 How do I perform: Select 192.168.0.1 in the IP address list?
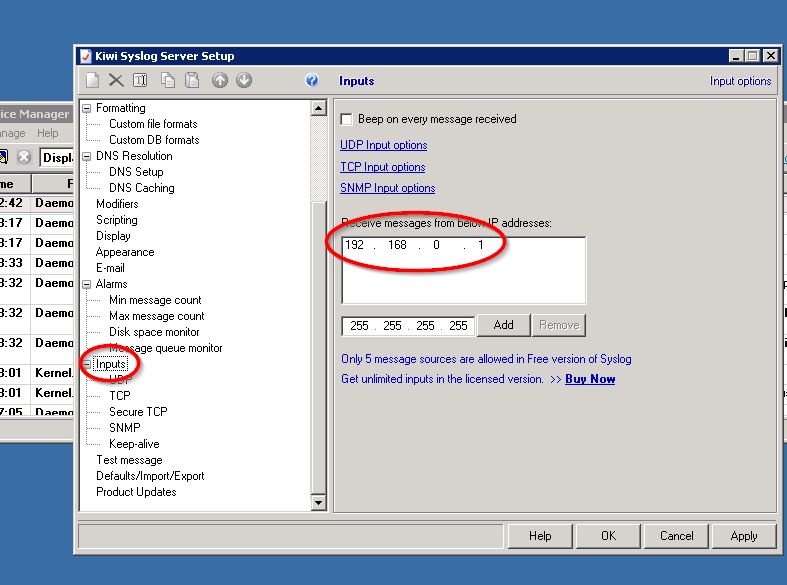[415, 245]
